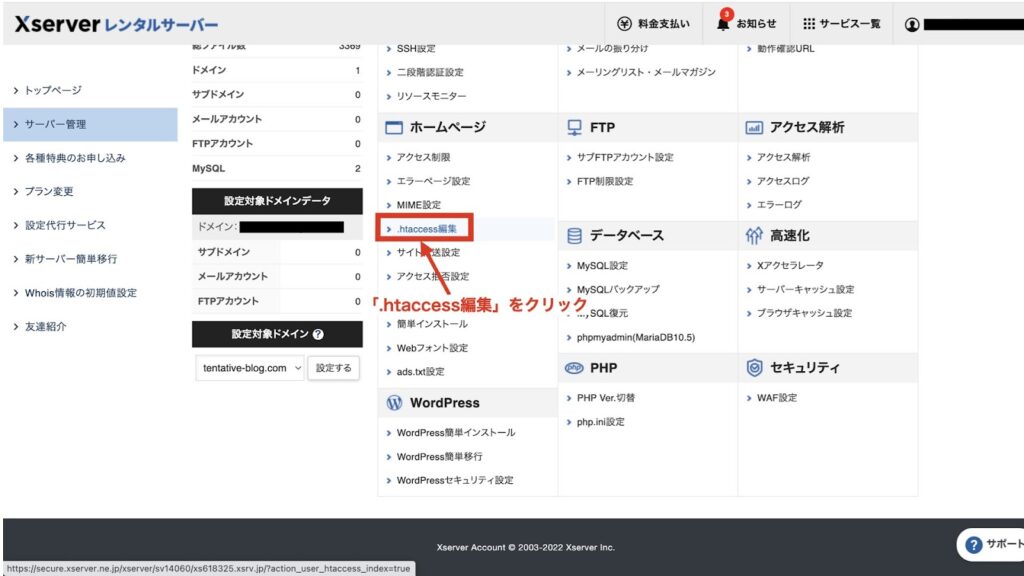
Task: Open サブFTPアカウント設定 link
Action: tap(625, 157)
